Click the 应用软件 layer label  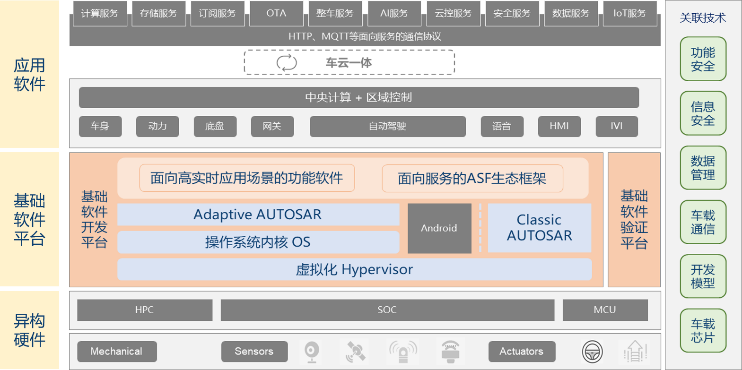[x=29, y=74]
